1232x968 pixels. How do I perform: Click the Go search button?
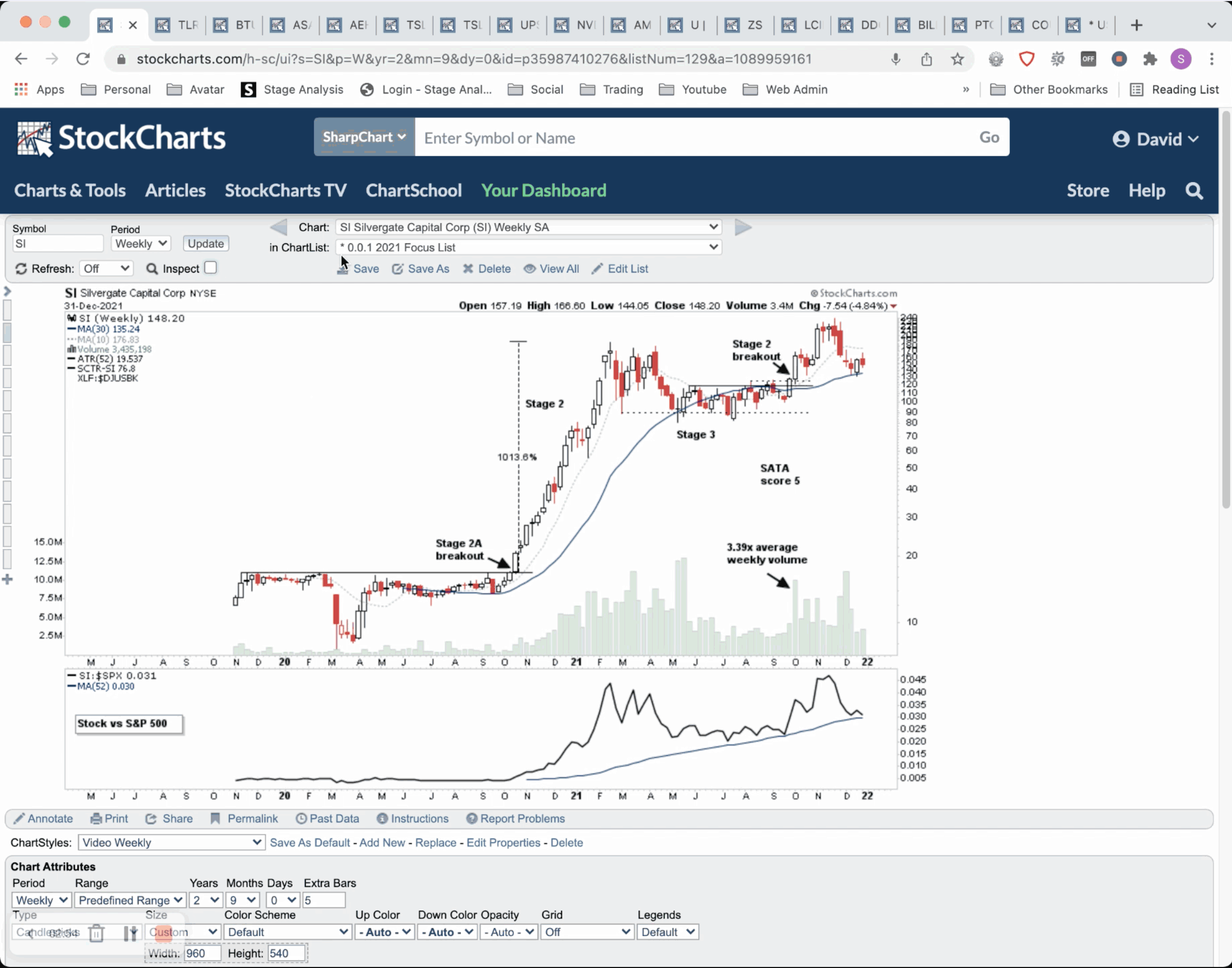click(989, 137)
